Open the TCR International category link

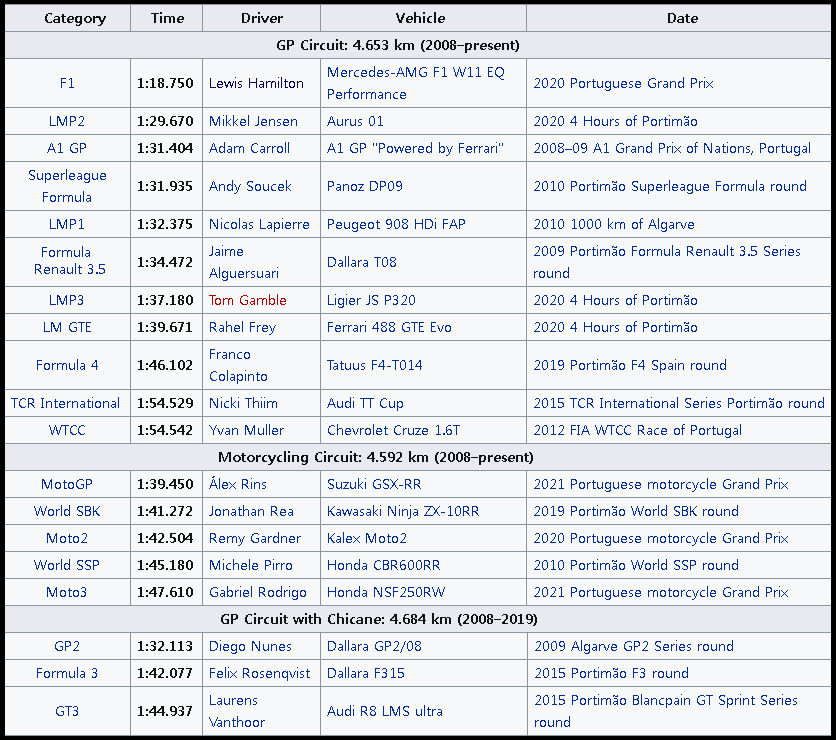[x=65, y=403]
